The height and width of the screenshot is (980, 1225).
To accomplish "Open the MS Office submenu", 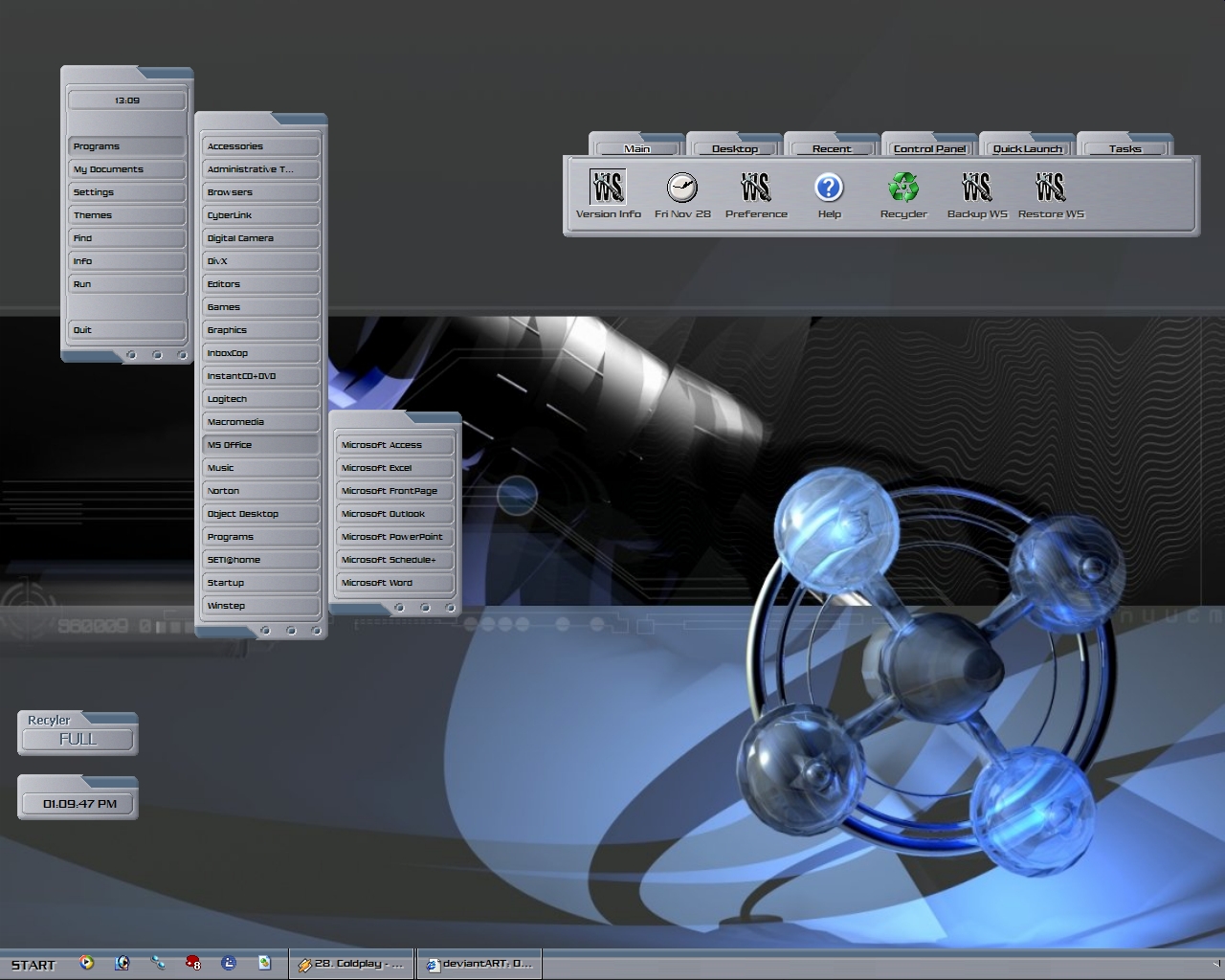I will [261, 445].
